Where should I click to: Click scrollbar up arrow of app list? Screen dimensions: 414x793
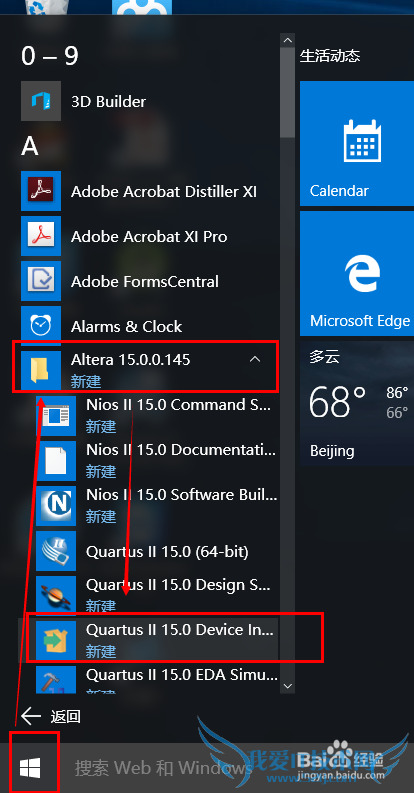[x=288, y=40]
